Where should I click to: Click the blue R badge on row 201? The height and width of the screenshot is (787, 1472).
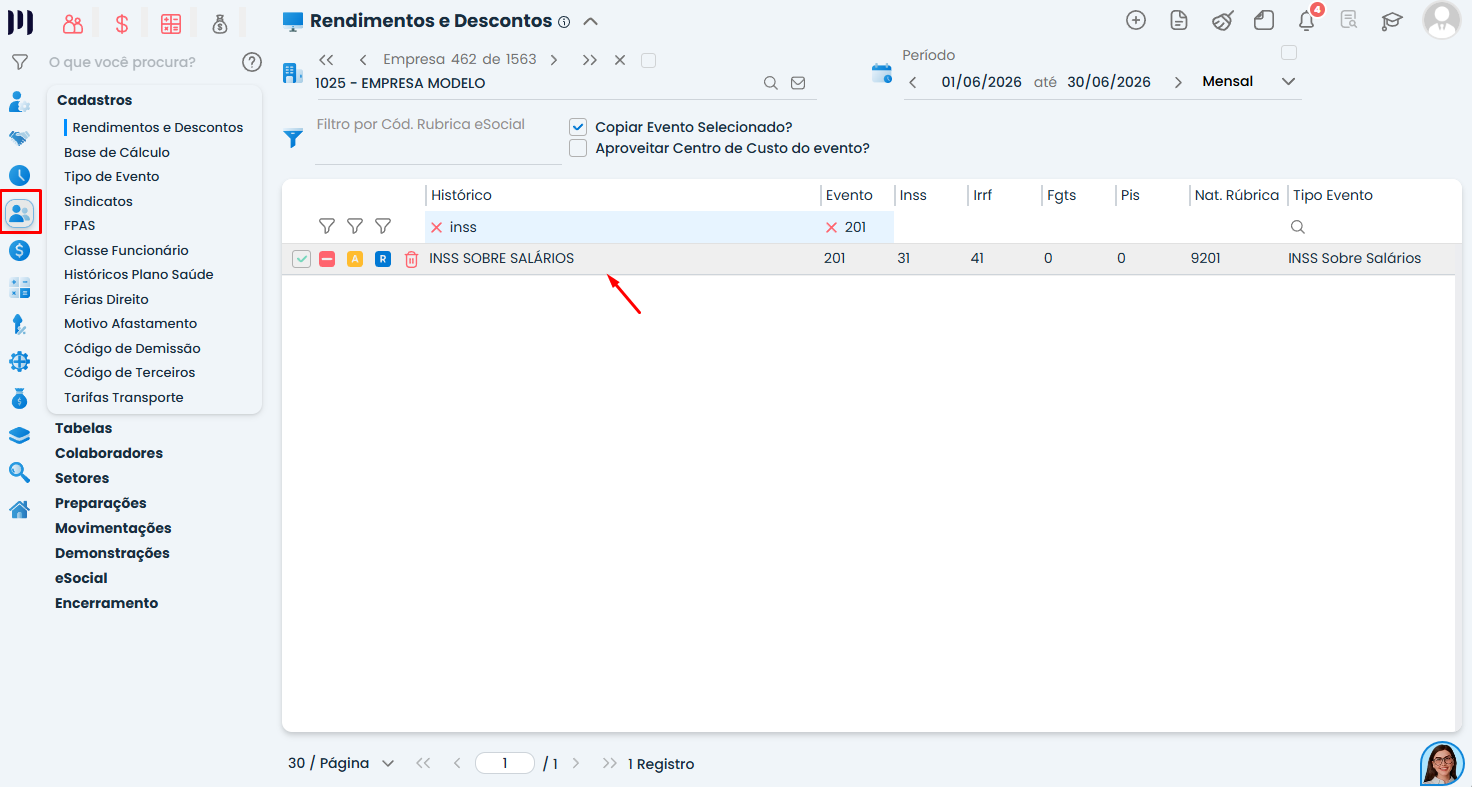point(382,259)
